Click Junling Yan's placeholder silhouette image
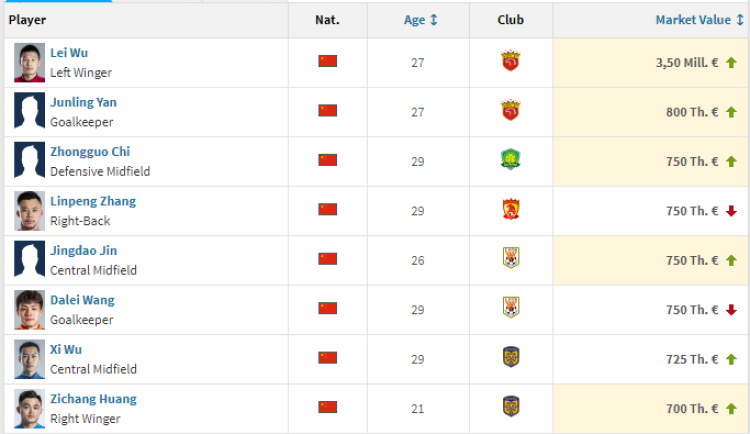The width and height of the screenshot is (750, 434). tap(29, 112)
